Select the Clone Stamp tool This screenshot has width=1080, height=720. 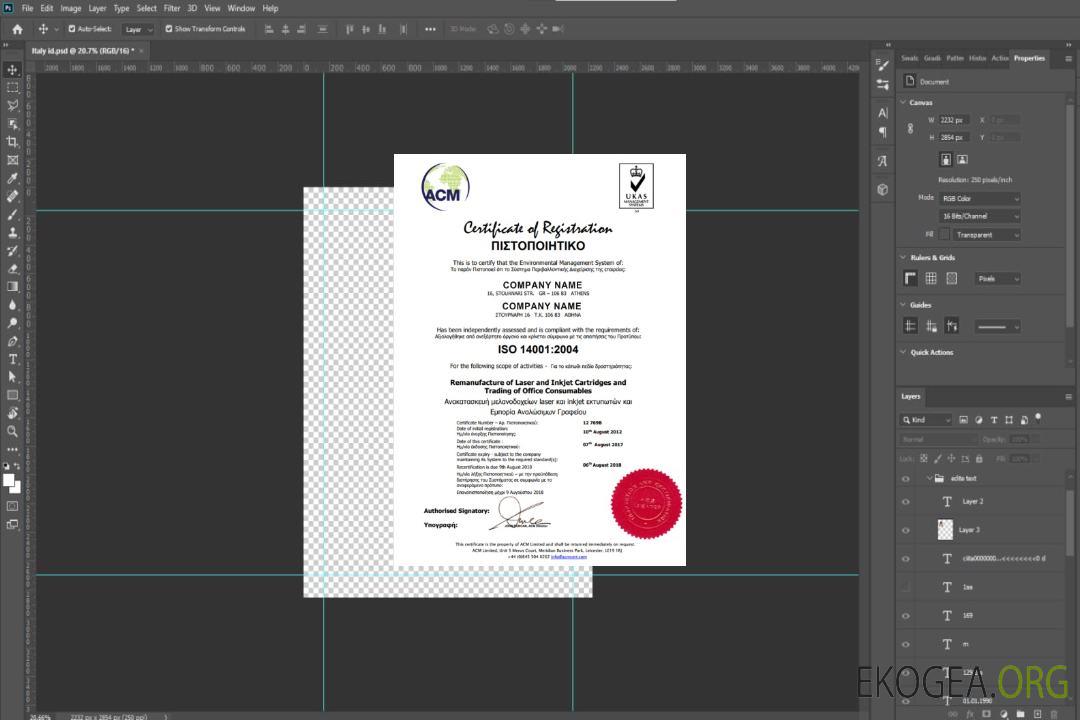[x=13, y=233]
